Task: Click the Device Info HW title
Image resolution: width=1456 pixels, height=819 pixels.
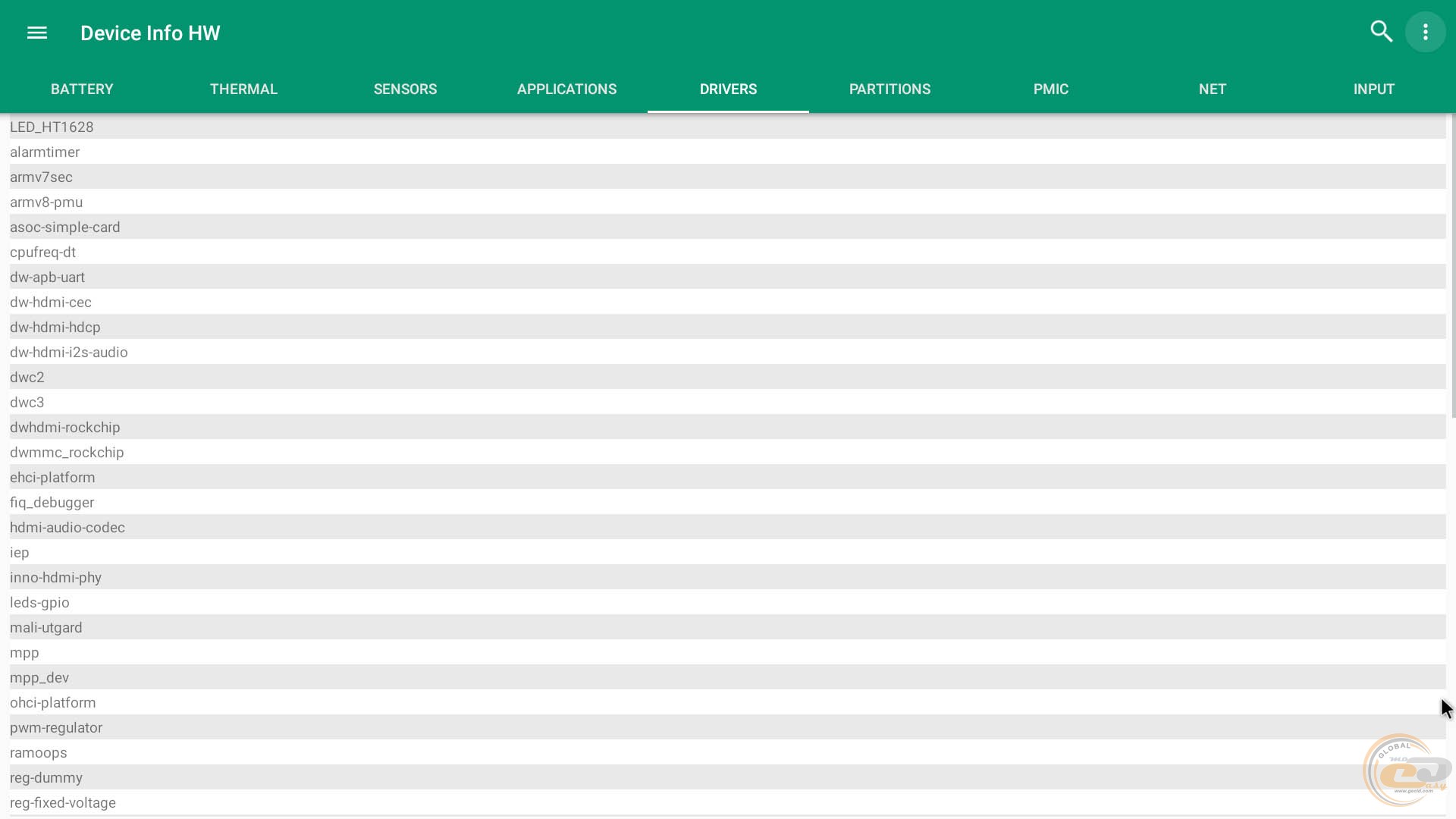Action: (x=150, y=33)
